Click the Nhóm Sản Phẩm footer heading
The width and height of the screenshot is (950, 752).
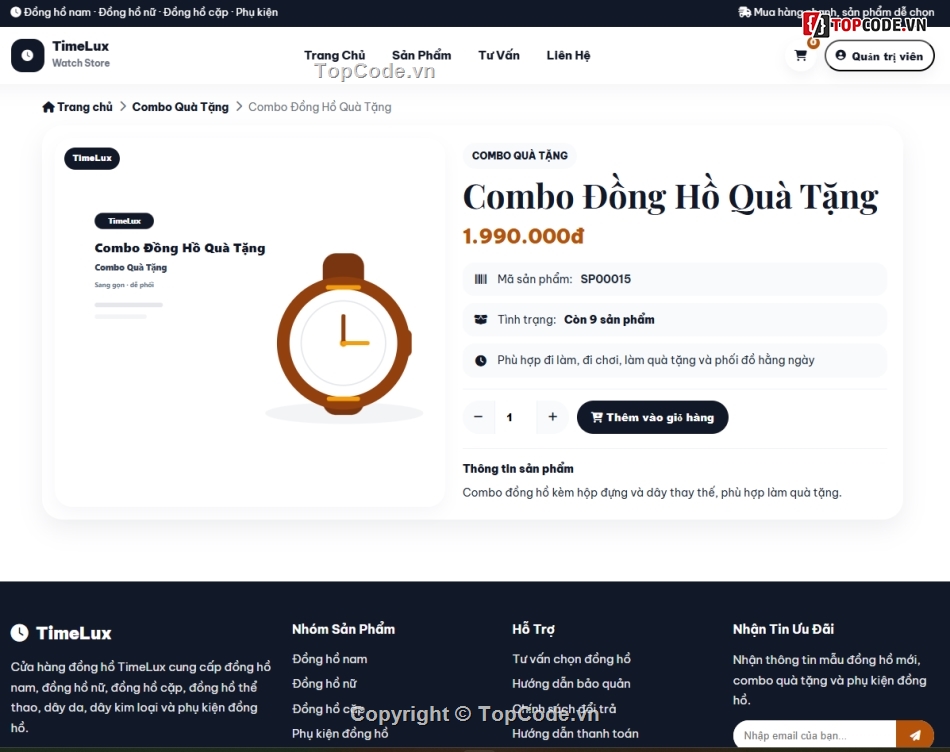[344, 629]
